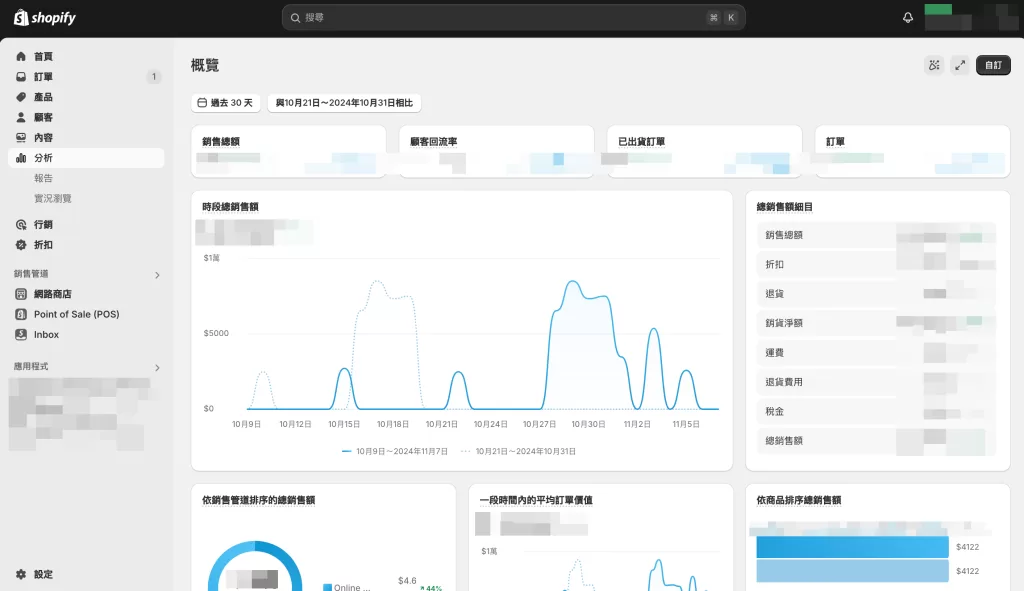Select 報告 under 分析
The image size is (1024, 591).
(43, 178)
